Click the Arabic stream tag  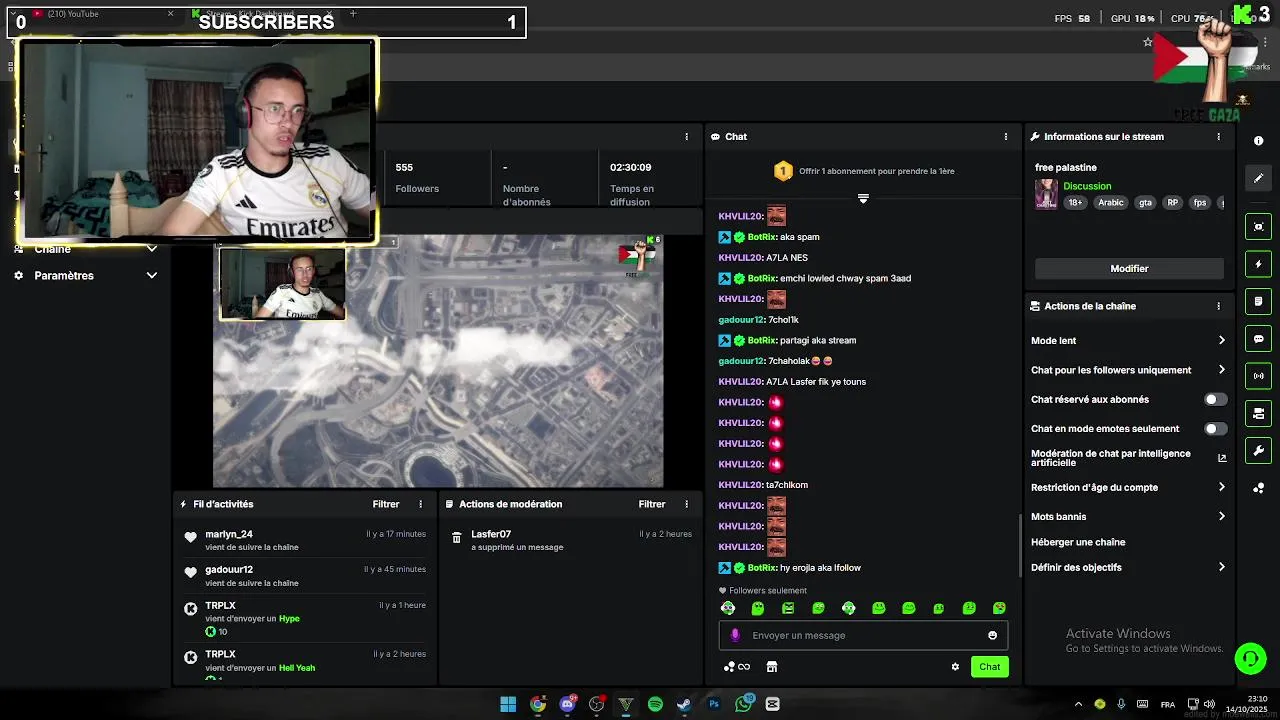(1111, 202)
